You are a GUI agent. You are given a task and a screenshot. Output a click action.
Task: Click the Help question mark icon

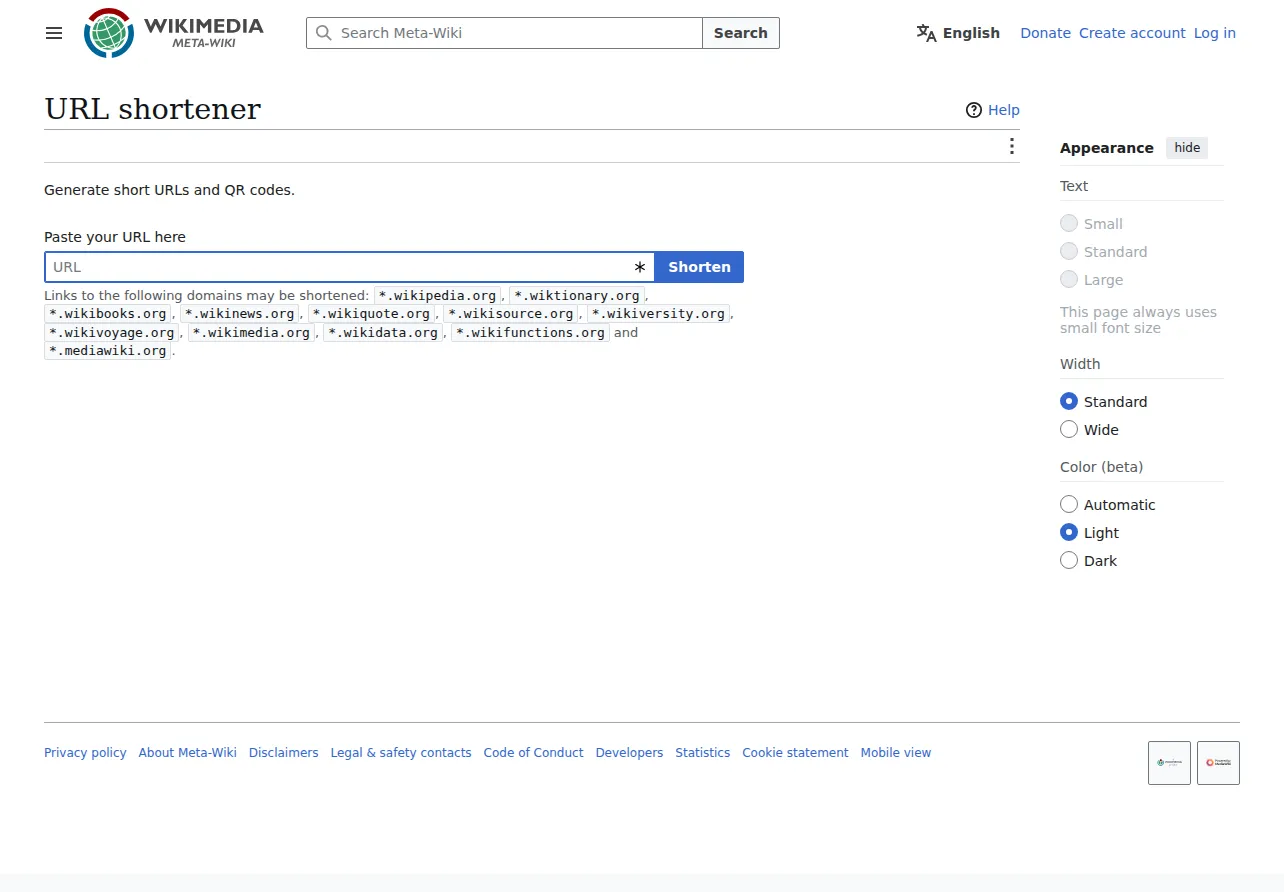tap(974, 110)
